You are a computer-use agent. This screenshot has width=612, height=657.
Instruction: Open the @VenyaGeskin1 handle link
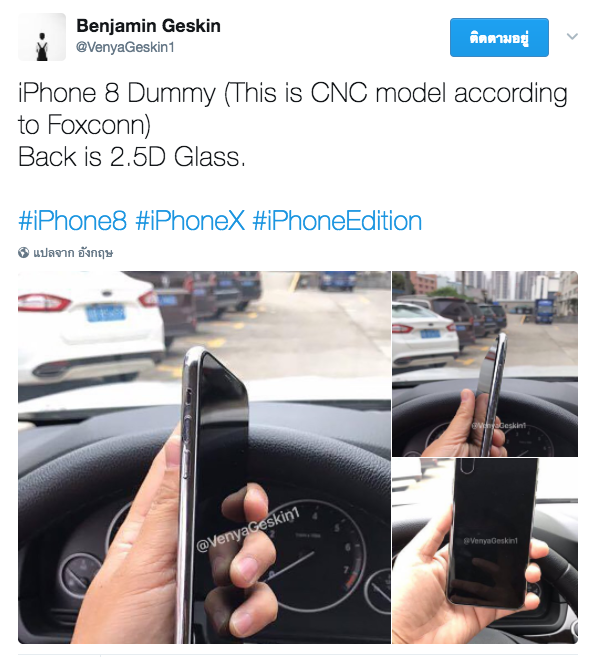tap(125, 47)
